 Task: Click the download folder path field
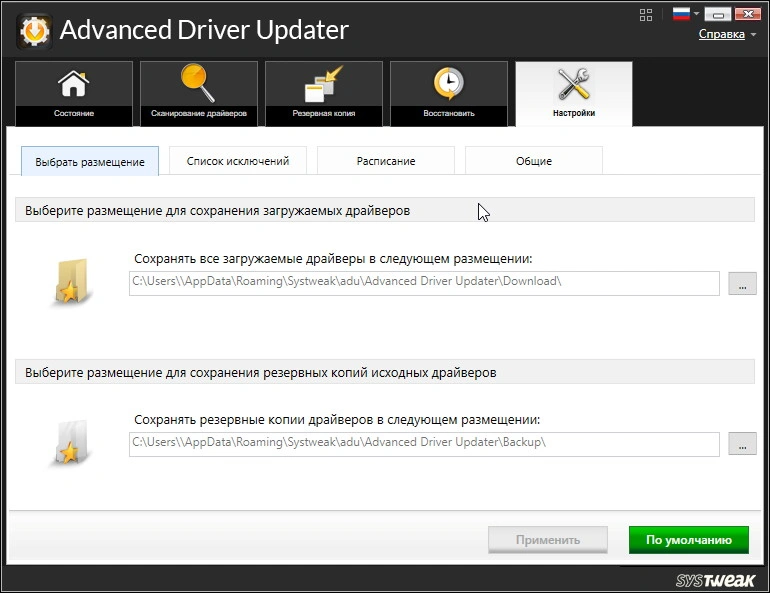pyautogui.click(x=424, y=283)
